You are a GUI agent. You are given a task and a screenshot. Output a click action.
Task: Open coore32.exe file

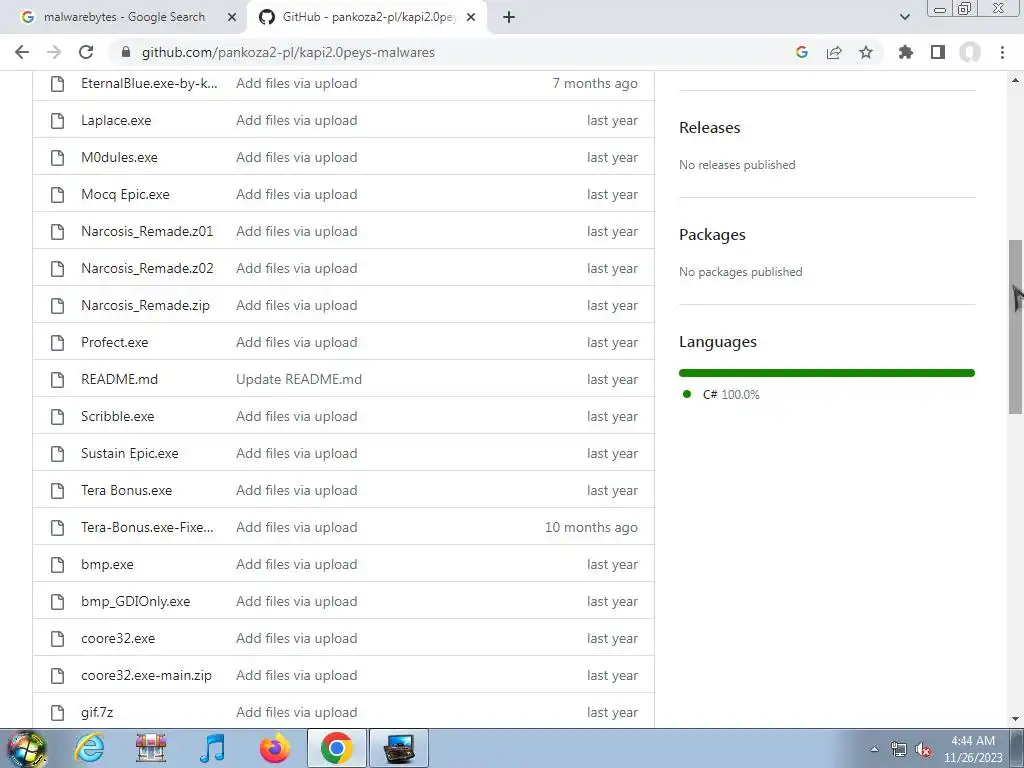pyautogui.click(x=118, y=639)
